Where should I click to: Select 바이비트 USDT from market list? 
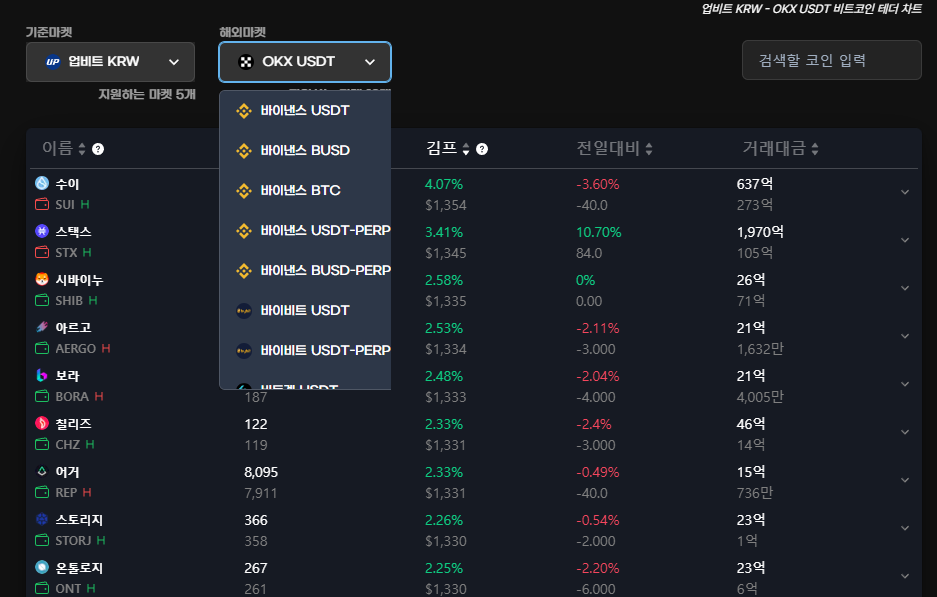click(x=305, y=311)
